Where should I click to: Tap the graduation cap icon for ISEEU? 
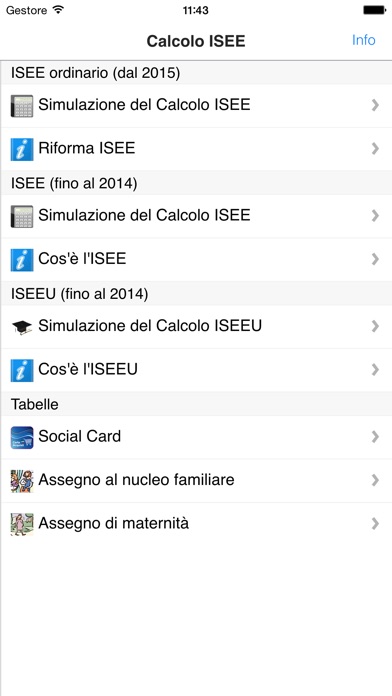[x=22, y=327]
